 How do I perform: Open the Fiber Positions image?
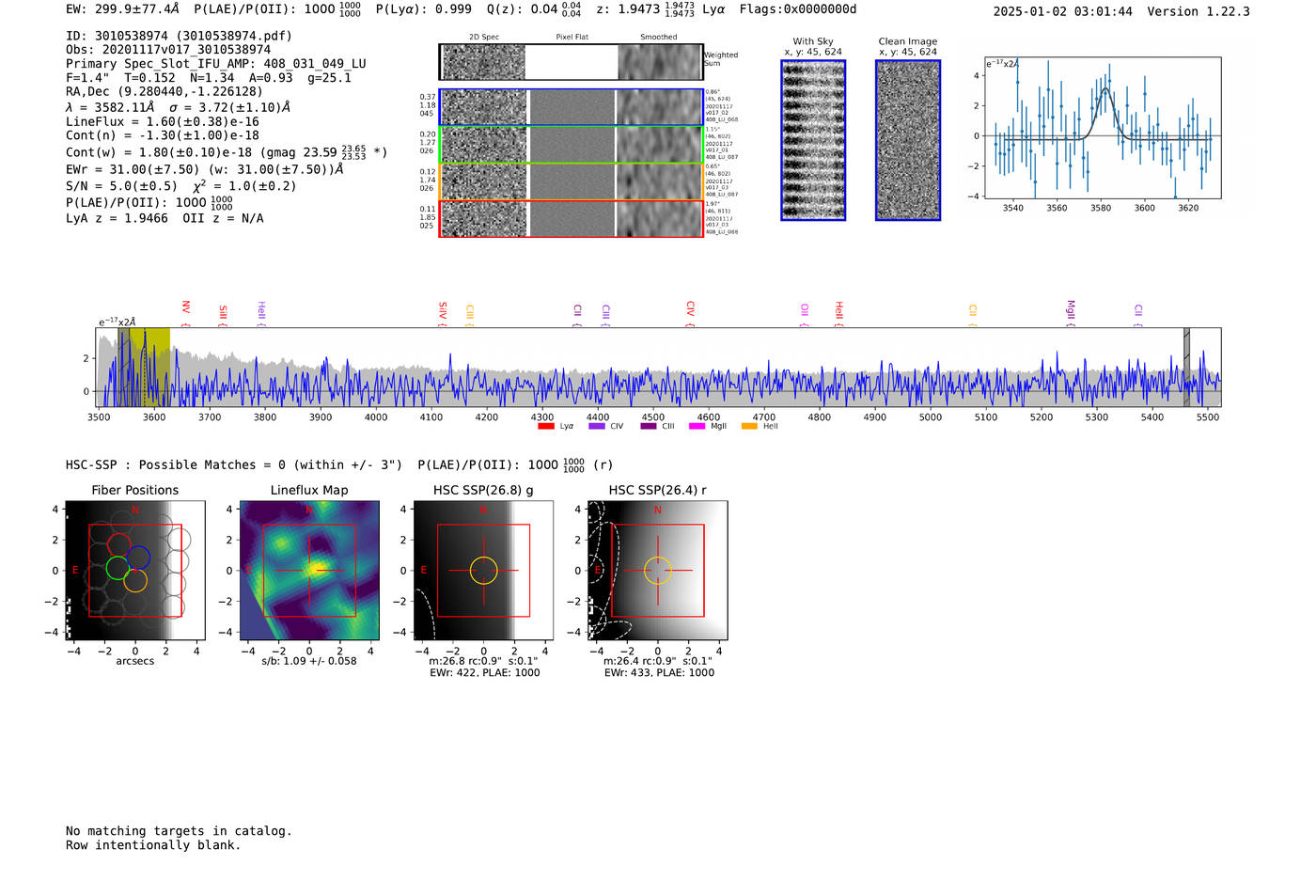(x=135, y=571)
